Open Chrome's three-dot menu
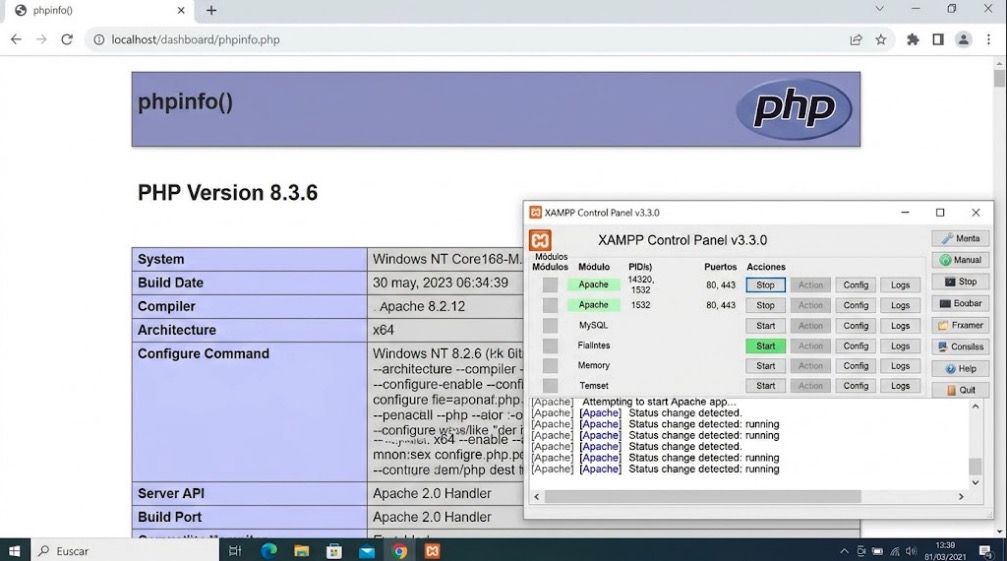This screenshot has height=561, width=1007. click(988, 40)
